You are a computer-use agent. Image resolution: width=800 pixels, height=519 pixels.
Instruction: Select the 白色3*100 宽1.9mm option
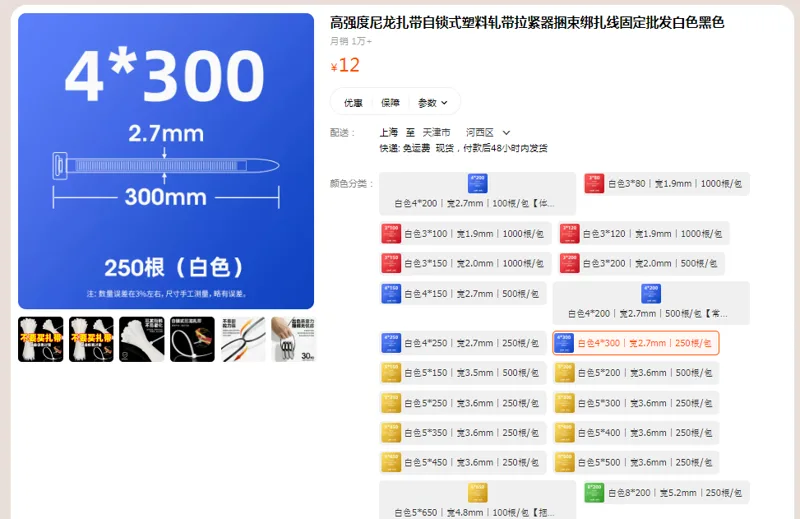(x=465, y=234)
